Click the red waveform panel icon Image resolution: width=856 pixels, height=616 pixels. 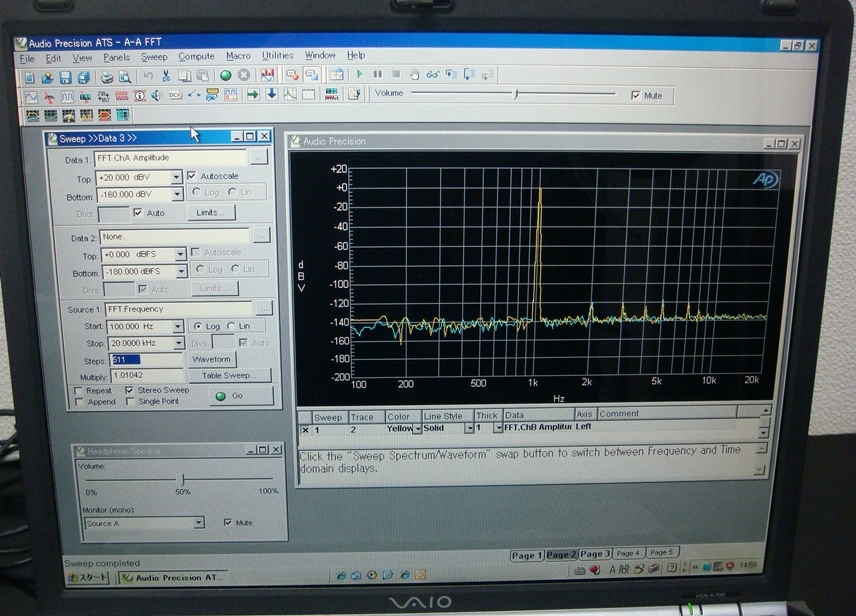pos(122,97)
